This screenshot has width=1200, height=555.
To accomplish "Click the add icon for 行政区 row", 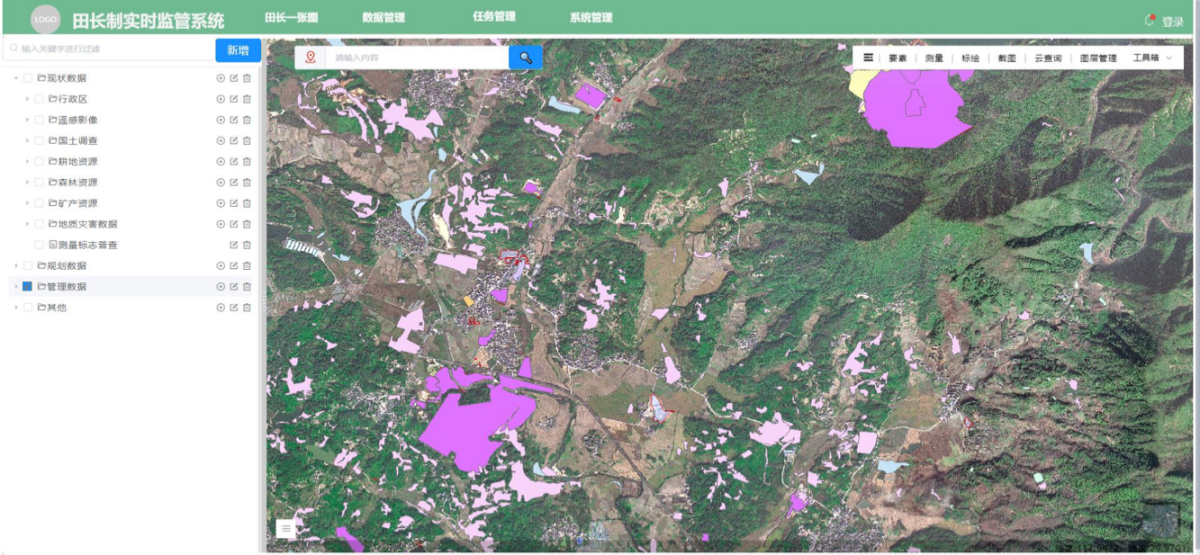I will click(x=221, y=99).
